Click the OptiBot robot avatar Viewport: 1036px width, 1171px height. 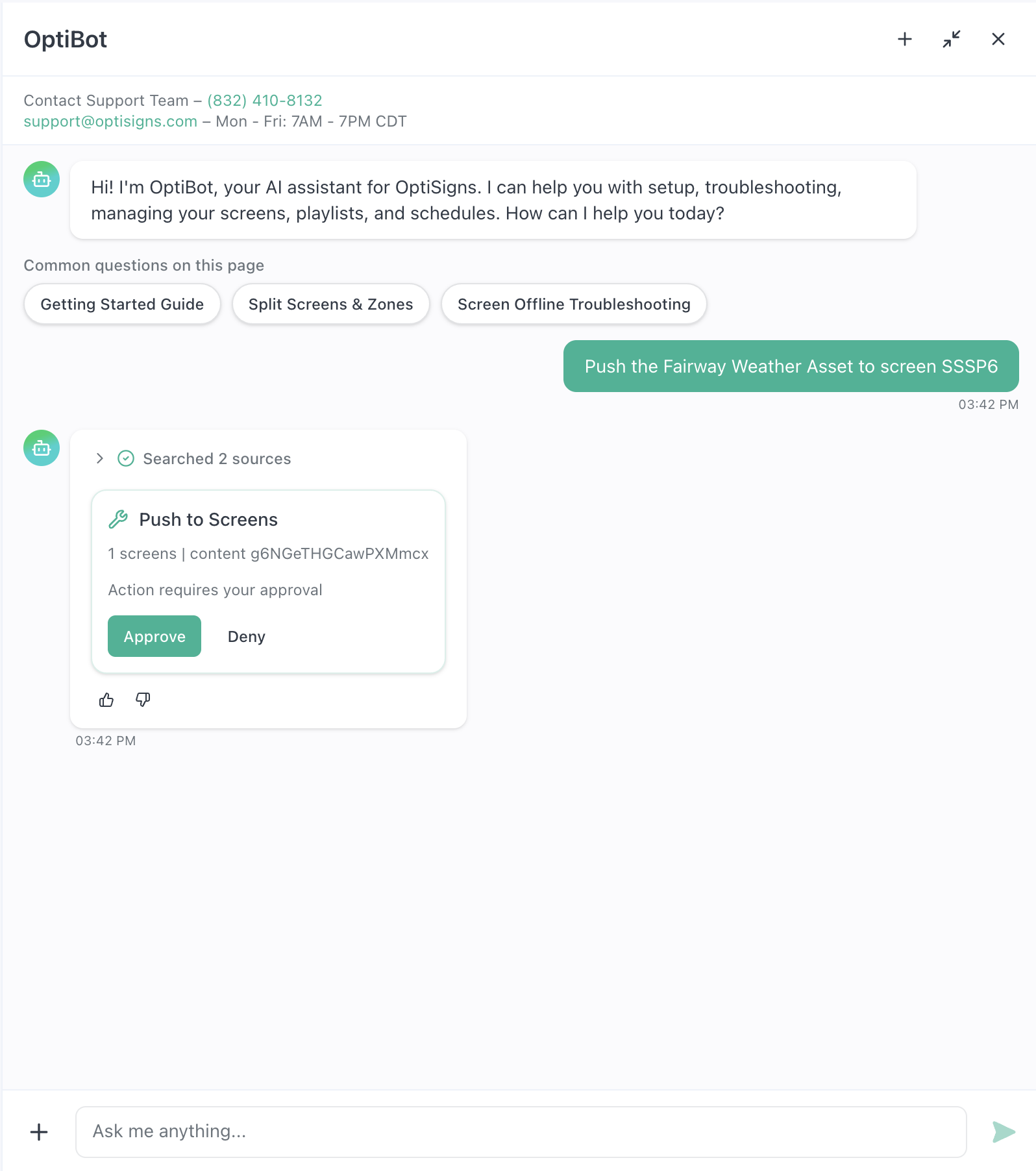[x=41, y=180]
